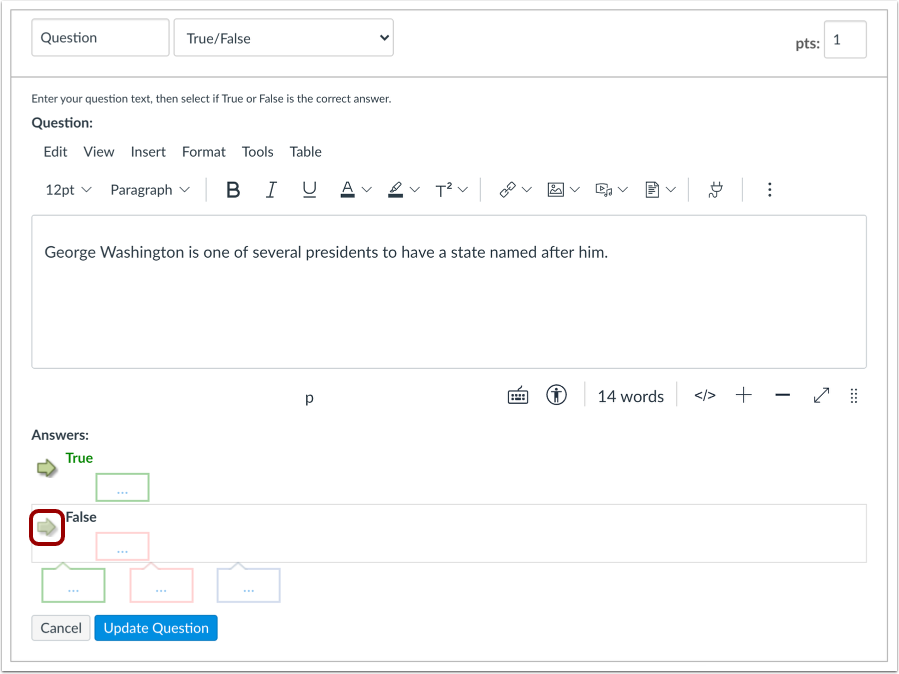Expand the highlight color options arrow
The width and height of the screenshot is (899, 674).
tap(415, 190)
